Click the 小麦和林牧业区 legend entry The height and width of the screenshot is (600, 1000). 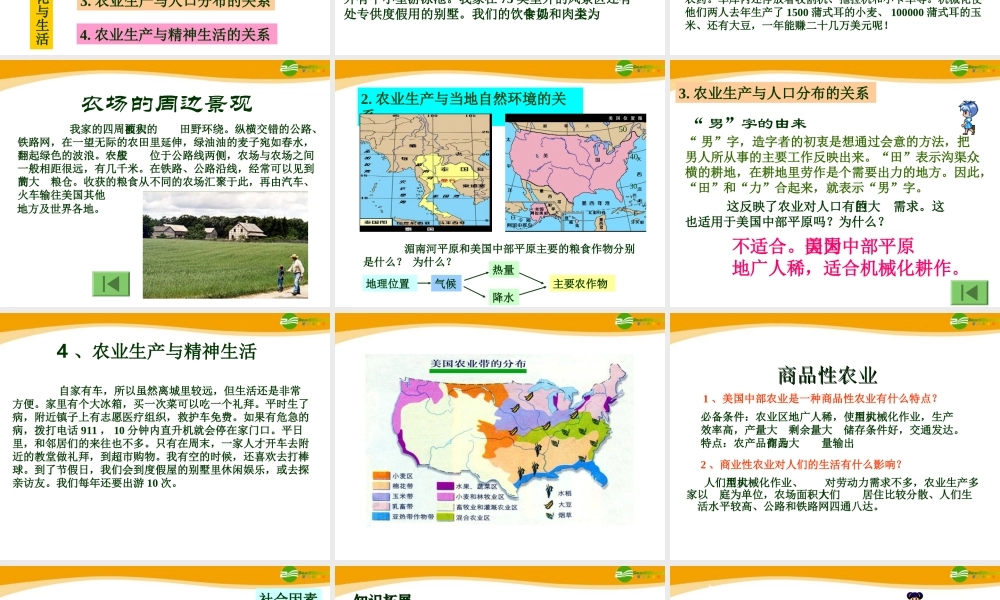point(471,496)
